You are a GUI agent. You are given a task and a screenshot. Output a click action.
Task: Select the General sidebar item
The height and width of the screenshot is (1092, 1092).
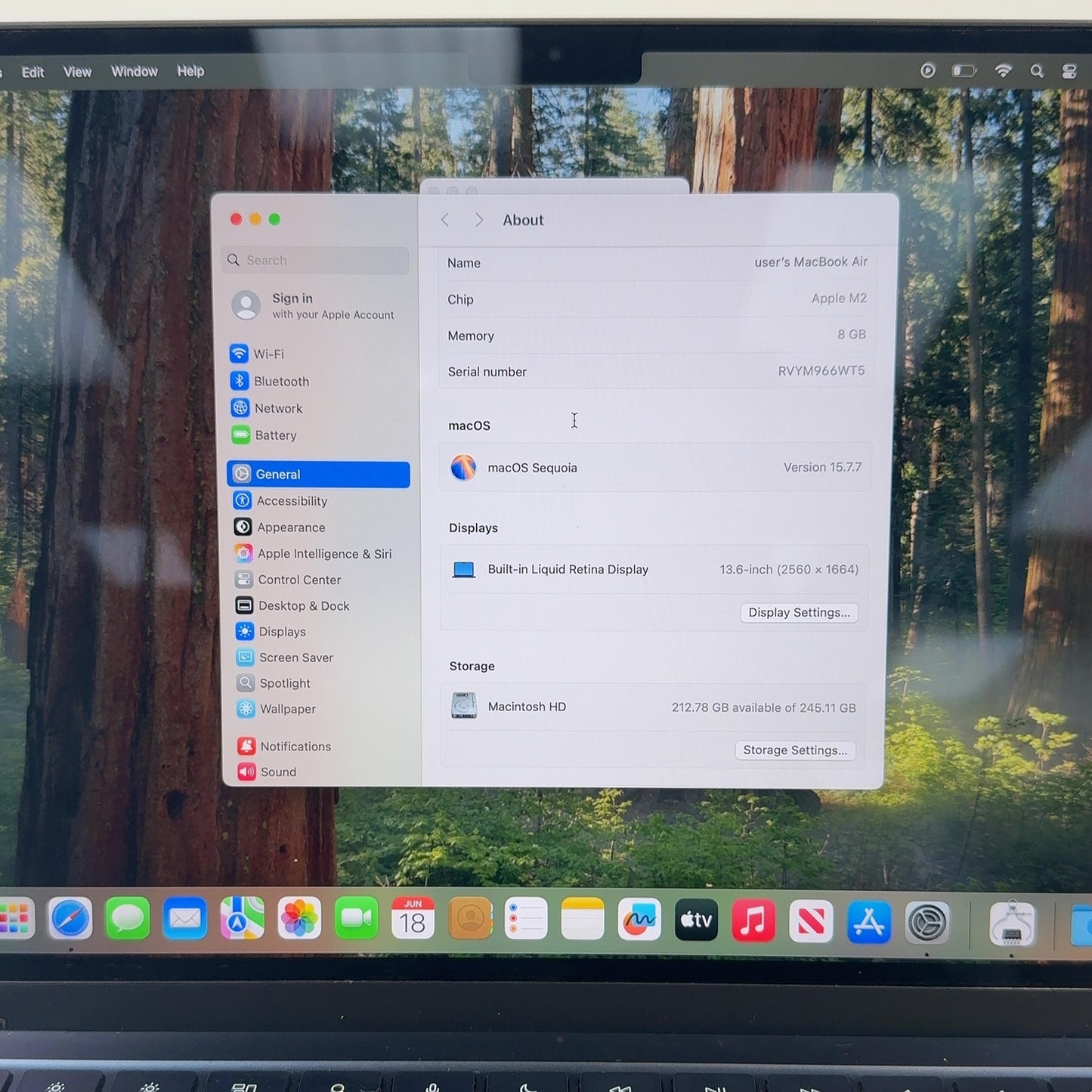[x=318, y=475]
